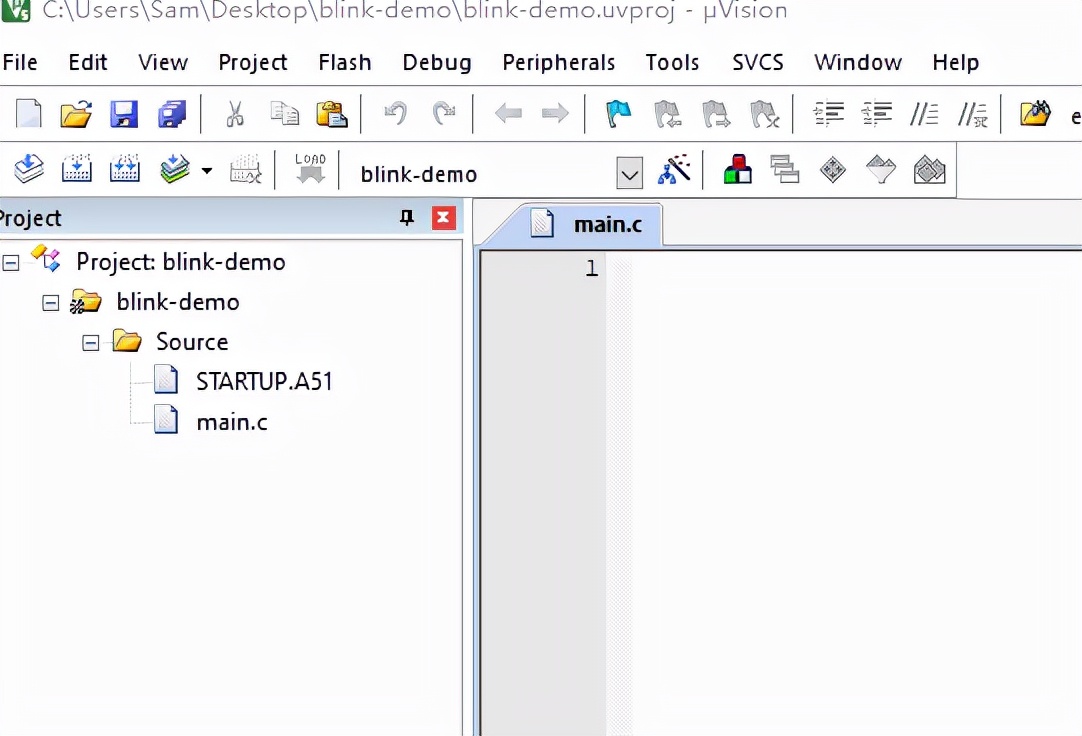Open Manage Run-Time Environment diamond icon
Viewport: 1082px width, 736px height.
point(833,170)
